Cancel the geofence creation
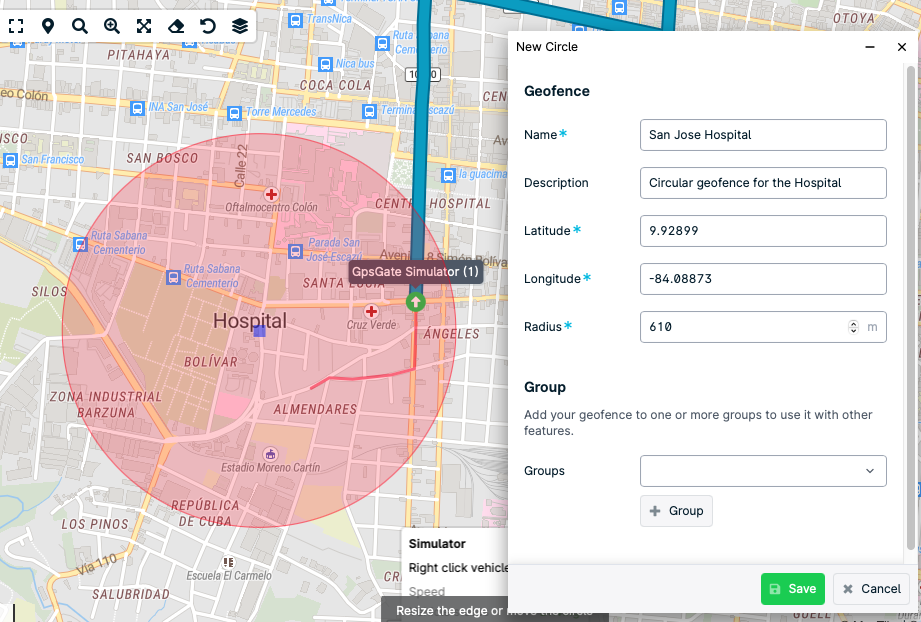Screen dimensions: 921x622 pos(871,589)
